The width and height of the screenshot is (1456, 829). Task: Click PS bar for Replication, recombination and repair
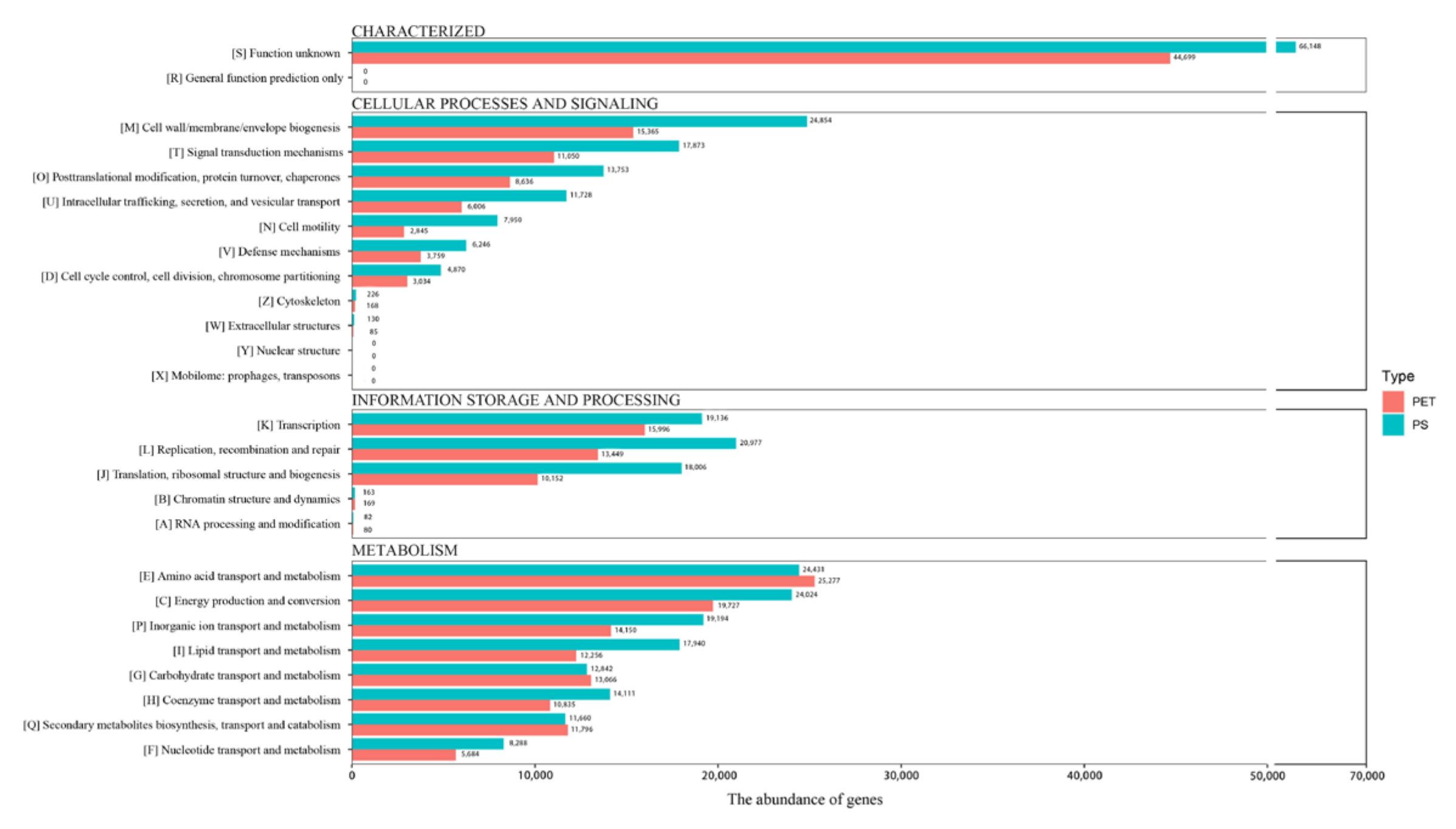pyautogui.click(x=543, y=443)
